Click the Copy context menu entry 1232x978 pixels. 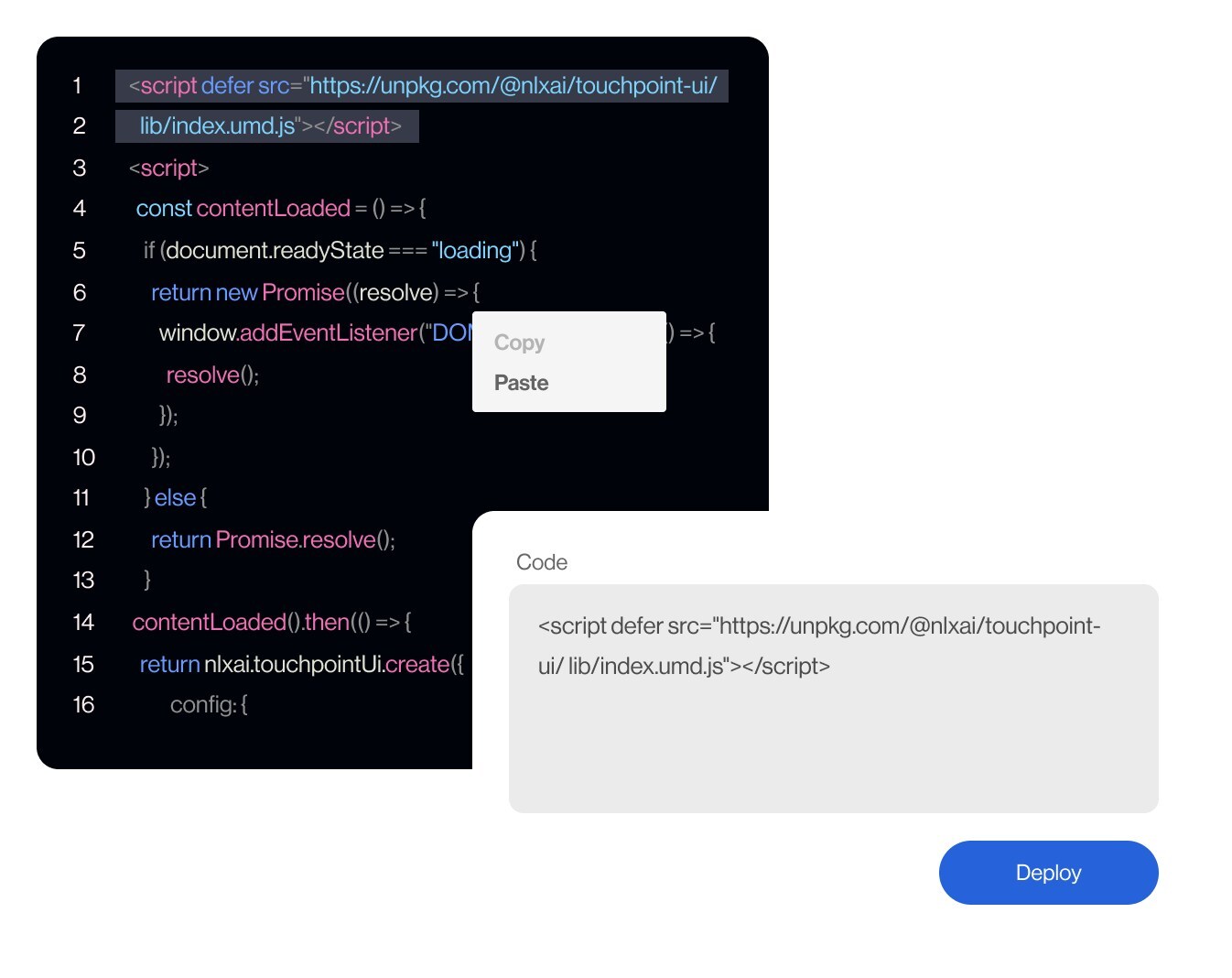(519, 342)
